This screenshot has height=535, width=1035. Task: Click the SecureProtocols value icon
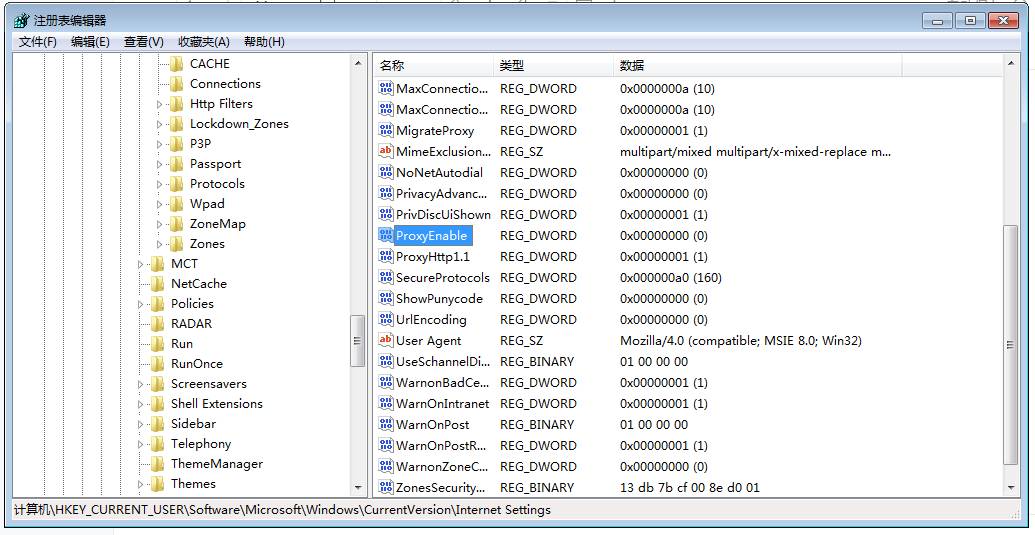point(385,278)
